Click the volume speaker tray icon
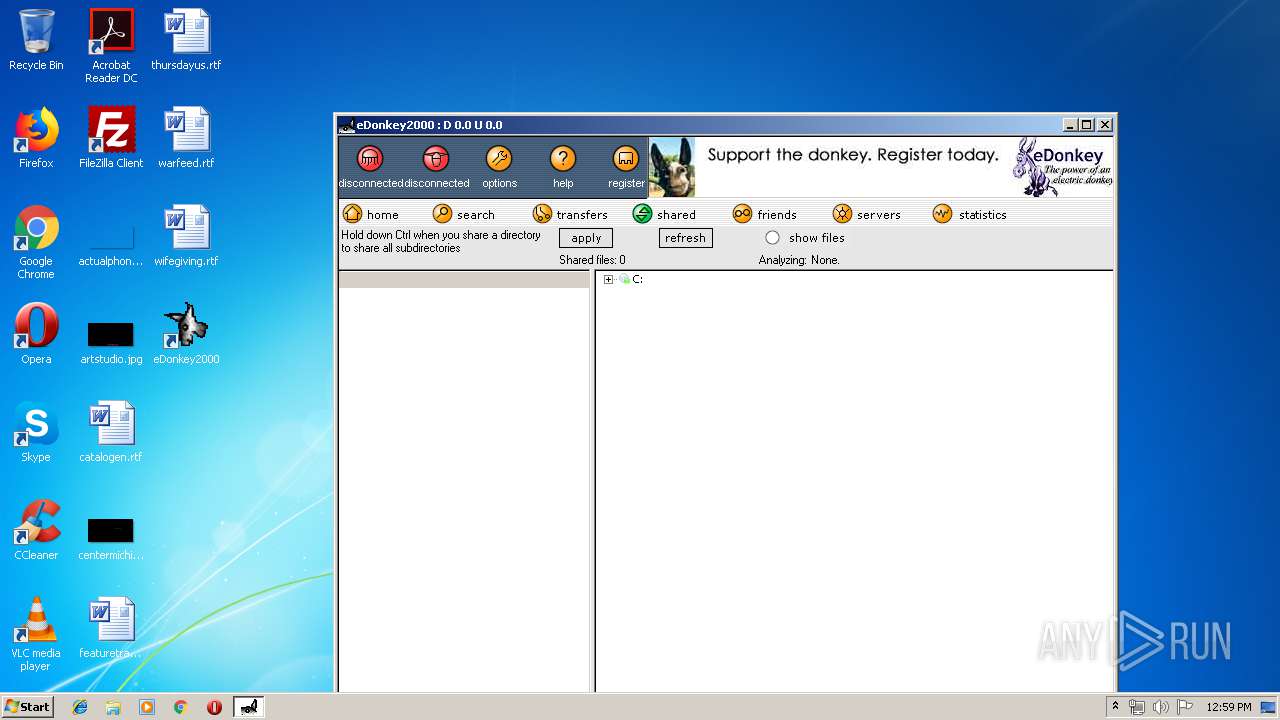The image size is (1280, 720). tap(1160, 707)
